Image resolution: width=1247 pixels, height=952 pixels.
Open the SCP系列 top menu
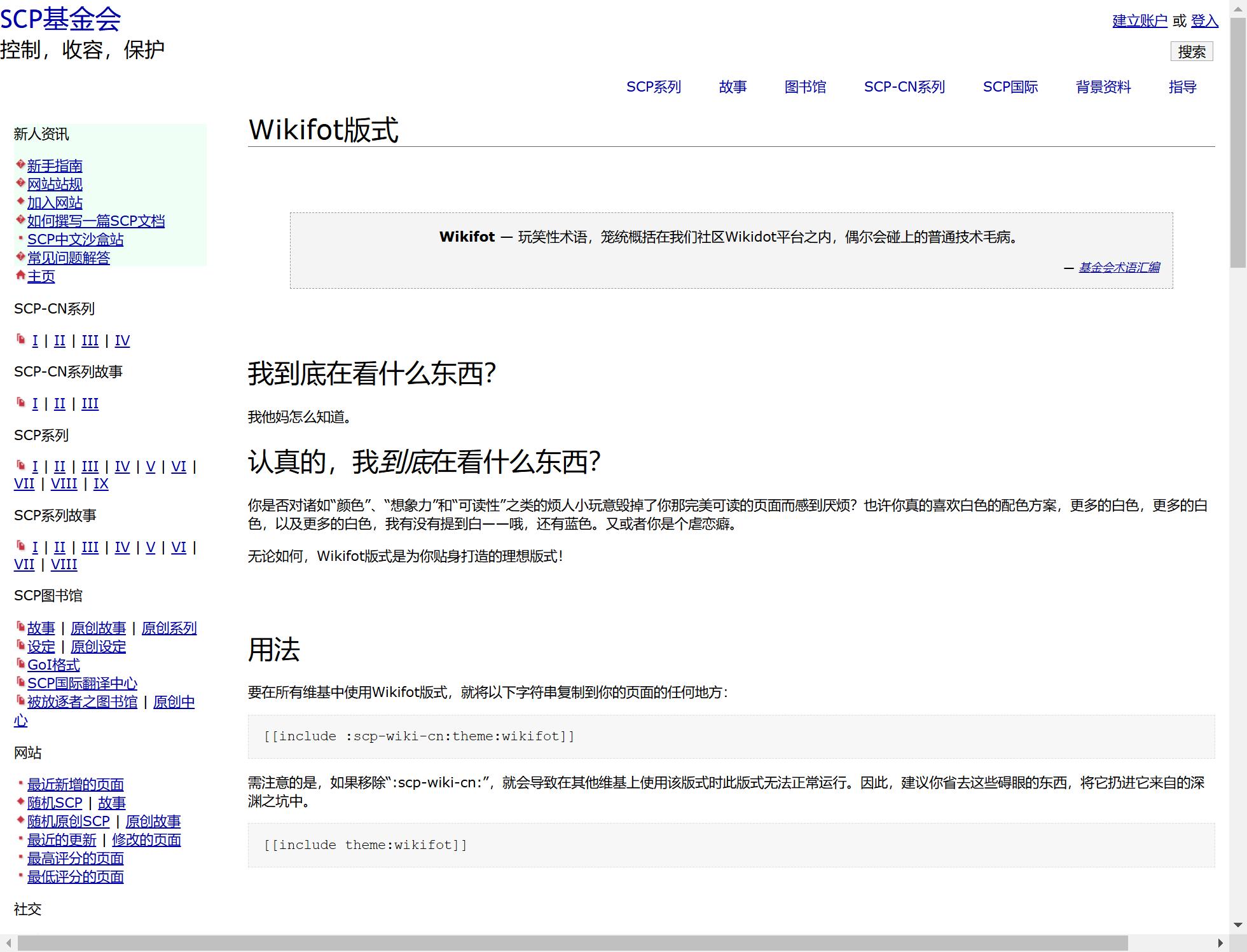[x=653, y=87]
